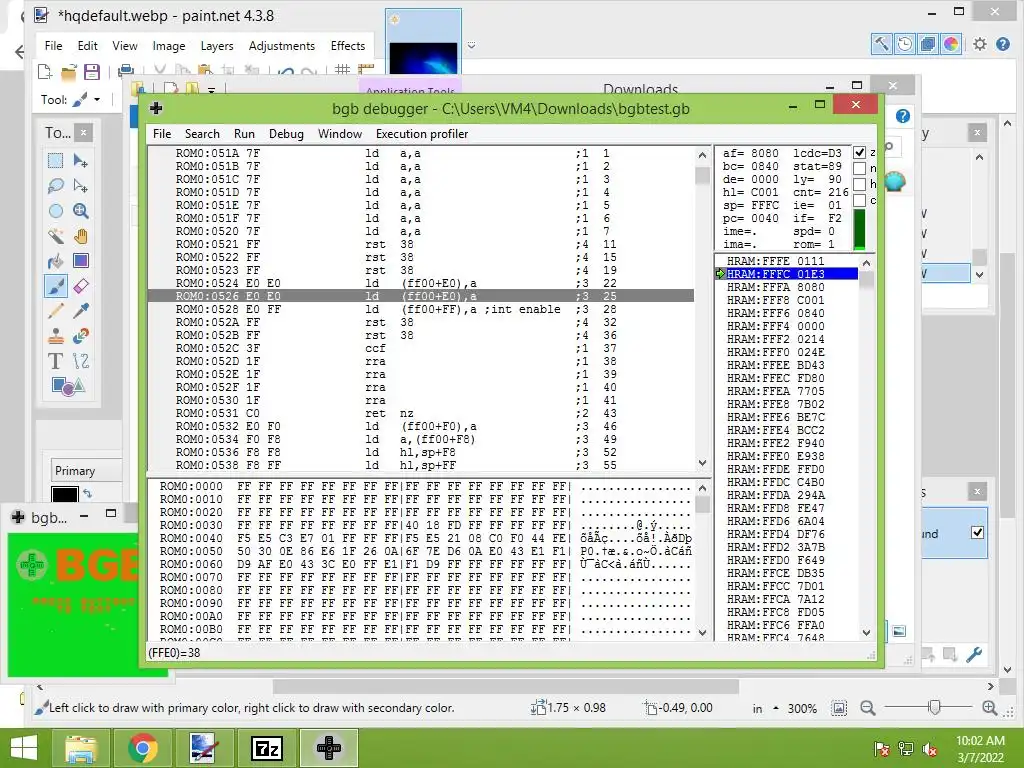Toggle the z flag checkbox

point(859,152)
